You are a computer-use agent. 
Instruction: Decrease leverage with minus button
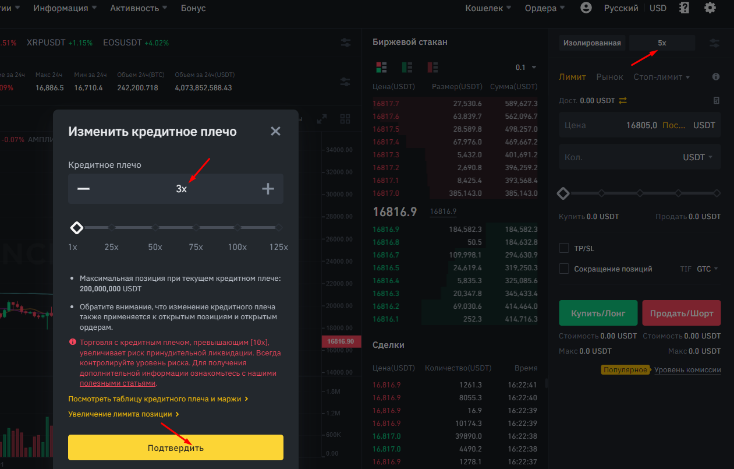[83, 189]
